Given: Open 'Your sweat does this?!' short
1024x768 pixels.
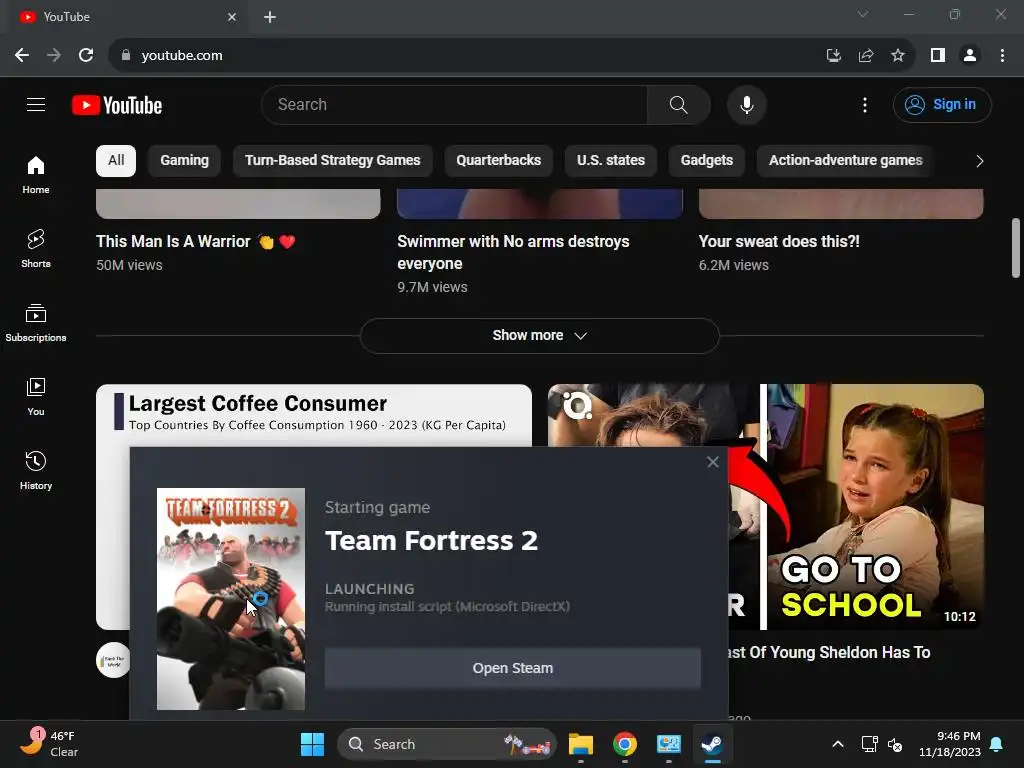Looking at the screenshot, I should click(x=779, y=242).
